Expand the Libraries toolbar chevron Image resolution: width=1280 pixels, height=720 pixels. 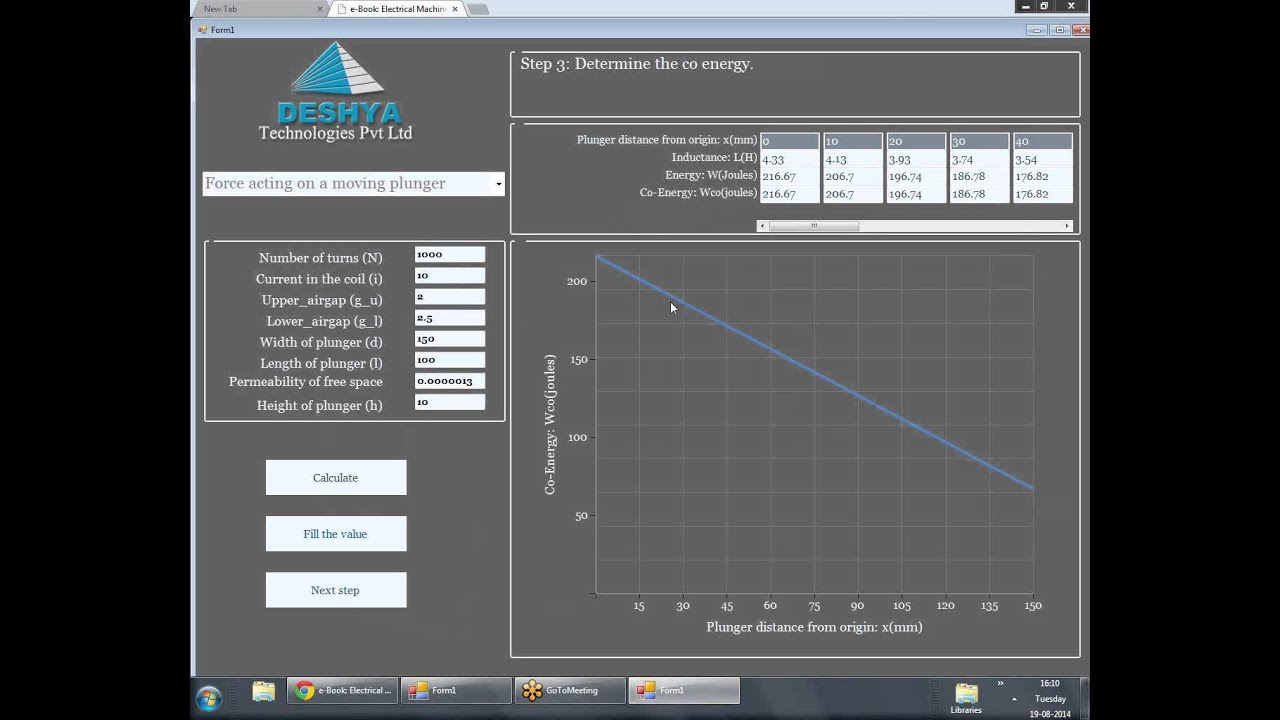tap(1000, 684)
